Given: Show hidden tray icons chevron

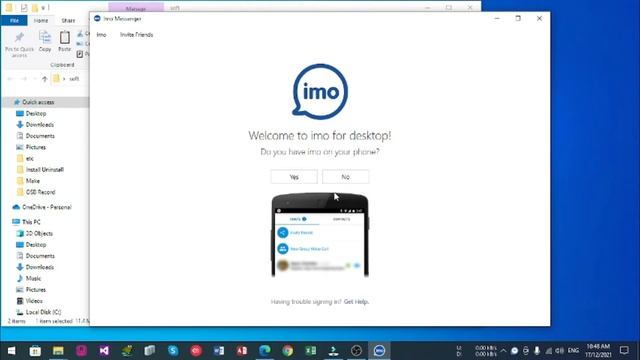Looking at the screenshot, I should pos(503,351).
